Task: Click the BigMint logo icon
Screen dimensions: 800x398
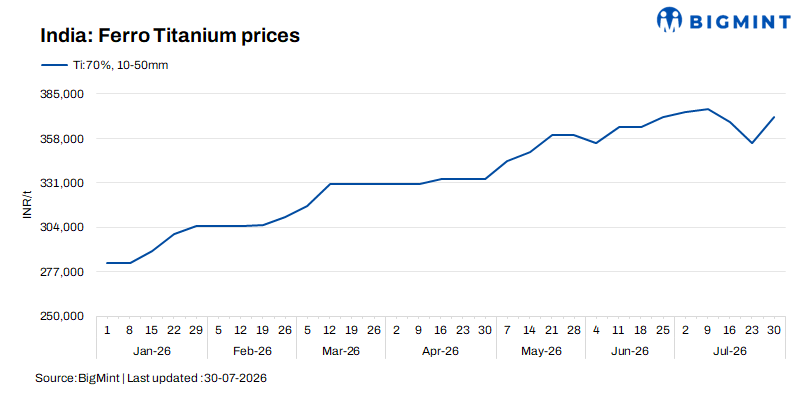Action: tap(669, 19)
